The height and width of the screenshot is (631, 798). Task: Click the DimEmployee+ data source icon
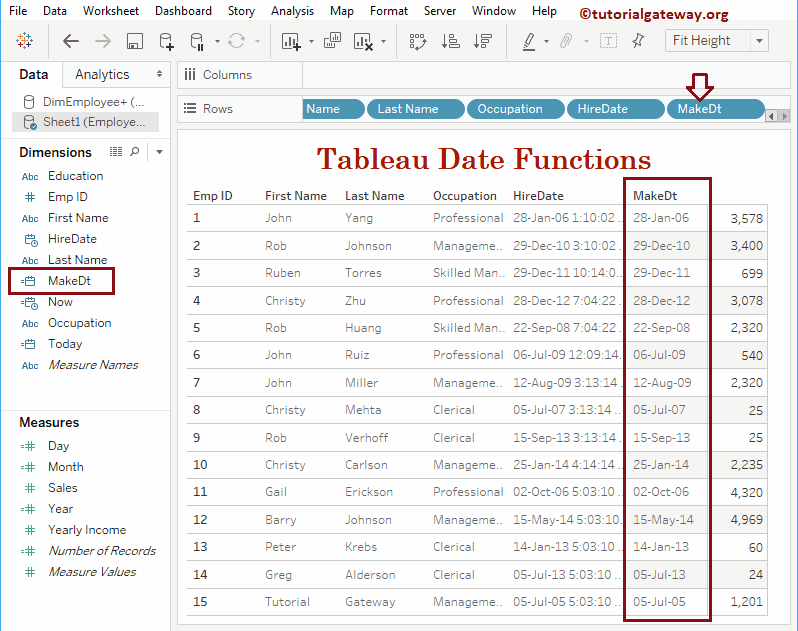29,102
